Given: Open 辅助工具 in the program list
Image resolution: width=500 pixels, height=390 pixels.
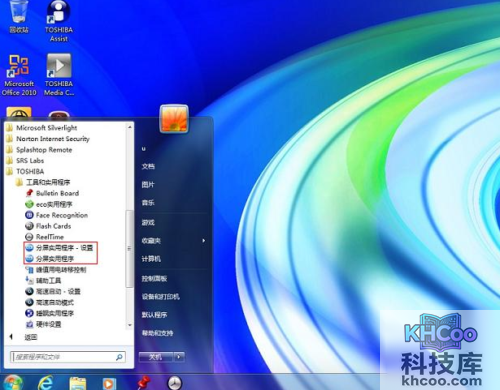Looking at the screenshot, I should [x=43, y=281].
